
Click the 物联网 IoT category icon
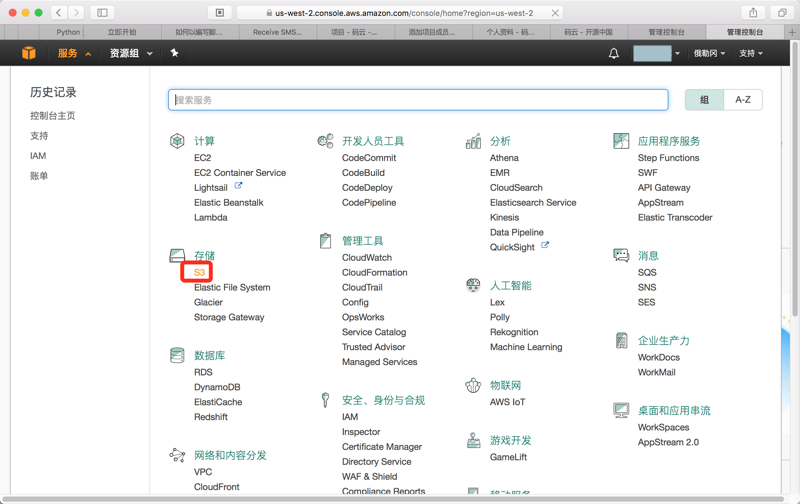(x=473, y=385)
